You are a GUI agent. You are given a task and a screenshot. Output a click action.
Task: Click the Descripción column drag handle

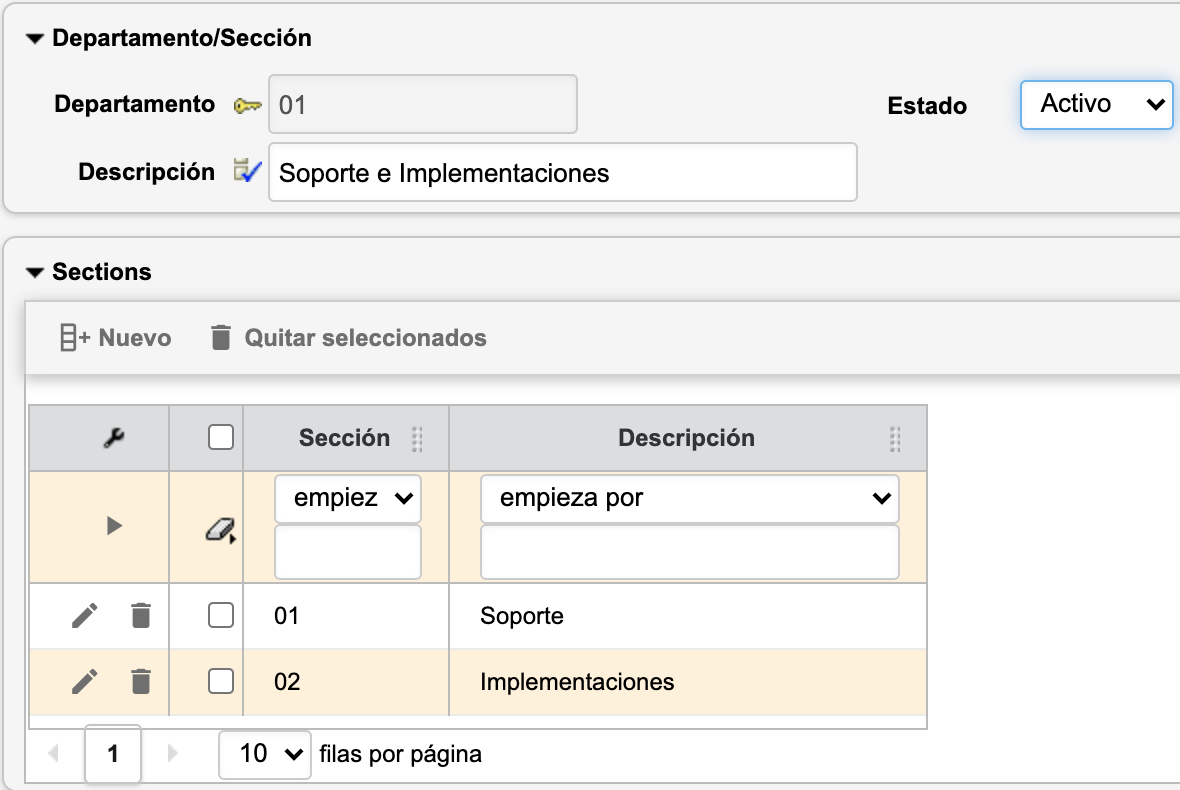coord(895,438)
